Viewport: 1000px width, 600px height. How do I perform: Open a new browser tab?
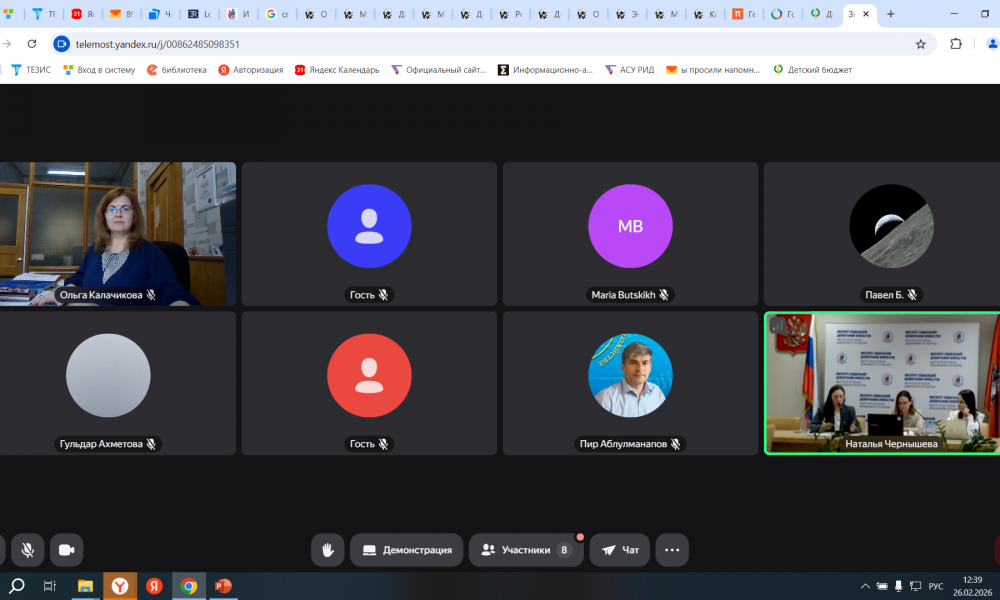tap(891, 14)
